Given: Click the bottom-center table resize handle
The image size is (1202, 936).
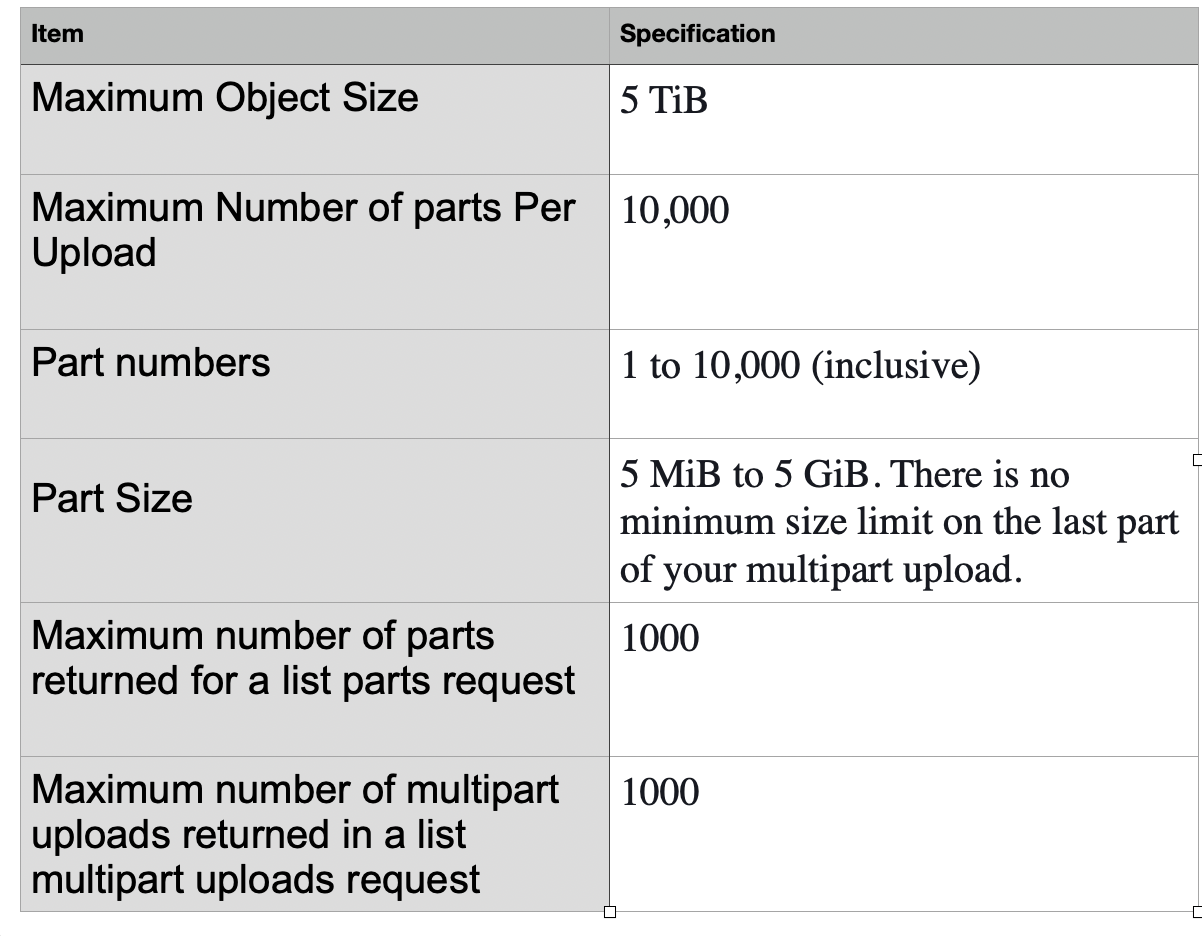Looking at the screenshot, I should [610, 912].
